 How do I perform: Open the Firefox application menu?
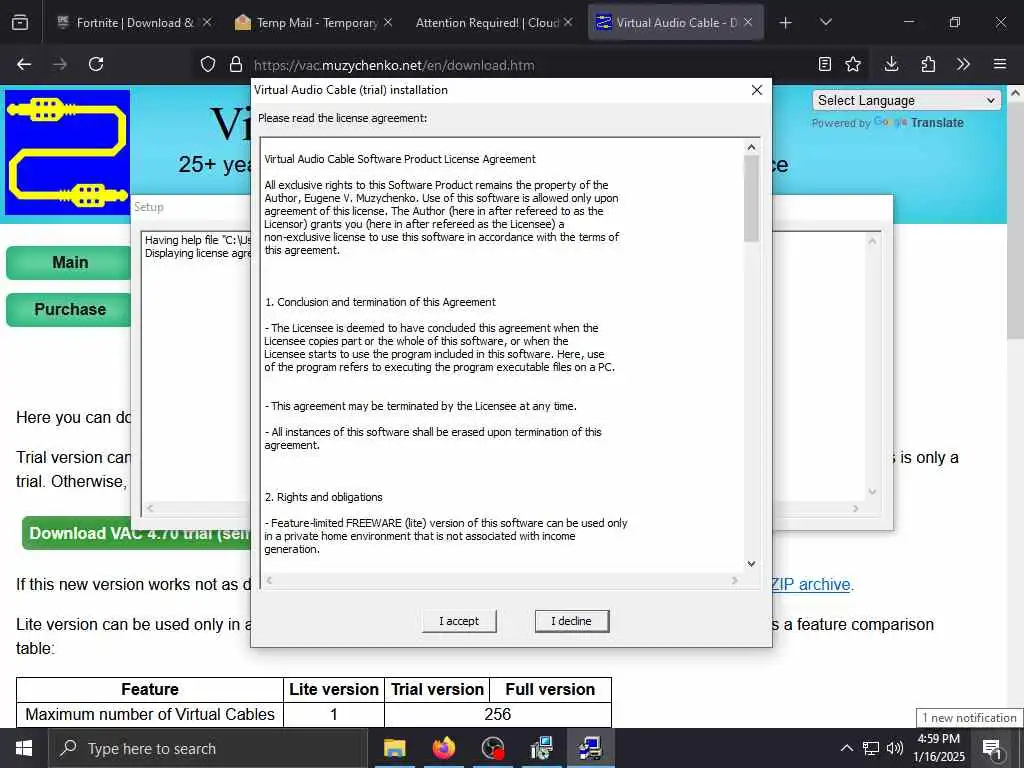(1000, 64)
